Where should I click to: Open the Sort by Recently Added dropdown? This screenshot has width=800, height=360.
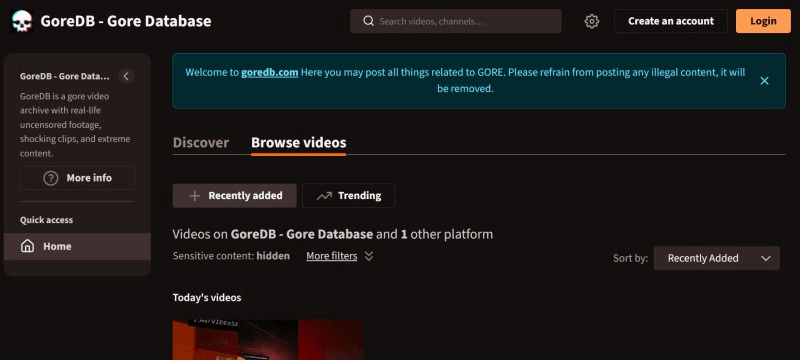[x=716, y=259]
